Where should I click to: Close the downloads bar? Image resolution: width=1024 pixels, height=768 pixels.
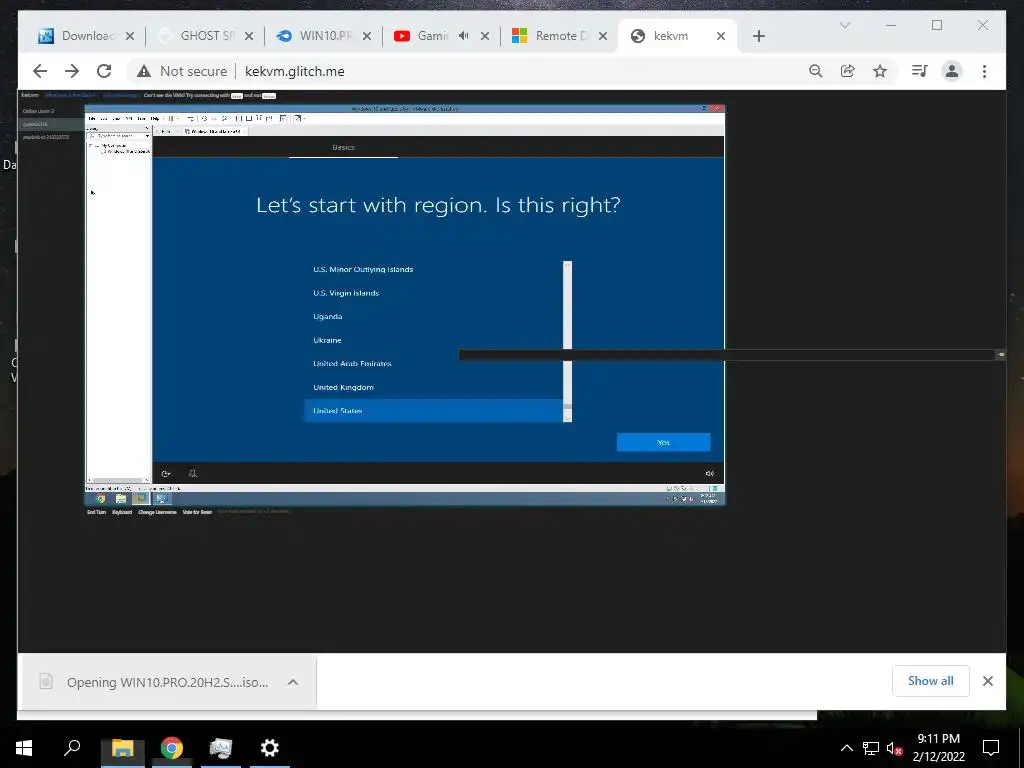tap(988, 681)
